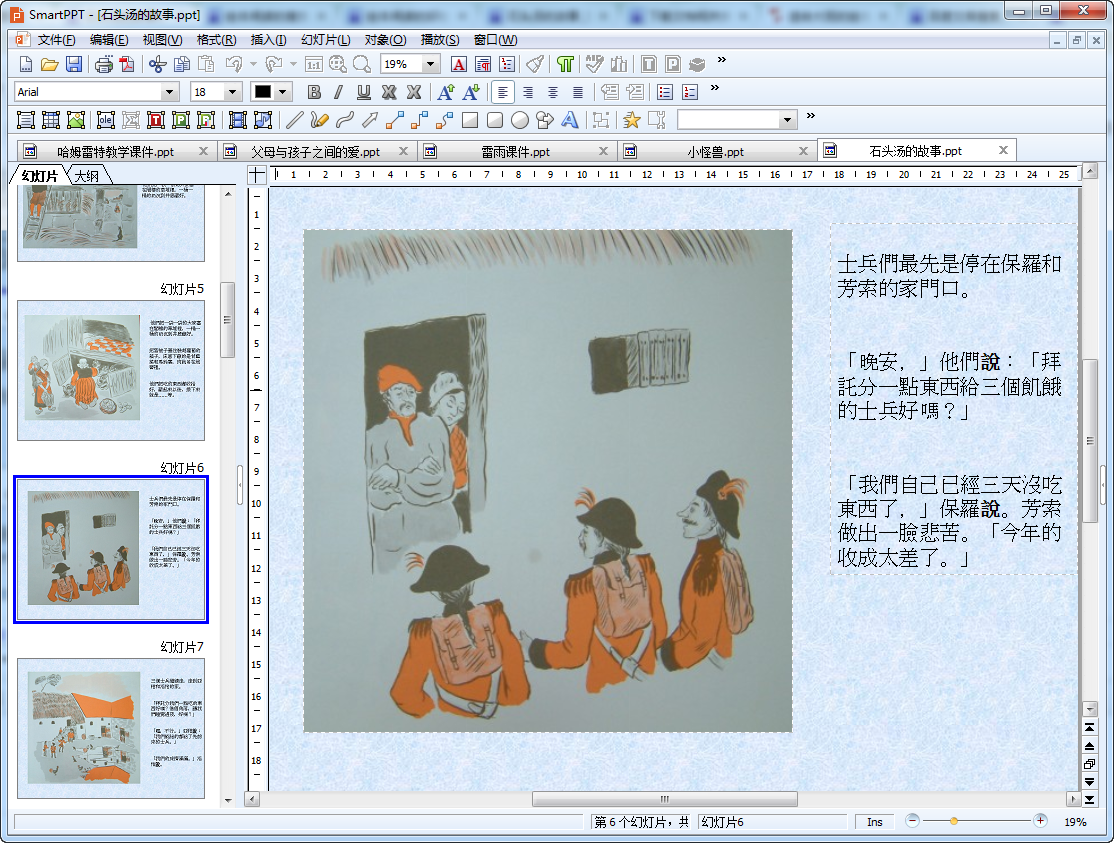Open the 19% zoom level dropdown
This screenshot has height=843, width=1114.
click(x=430, y=65)
